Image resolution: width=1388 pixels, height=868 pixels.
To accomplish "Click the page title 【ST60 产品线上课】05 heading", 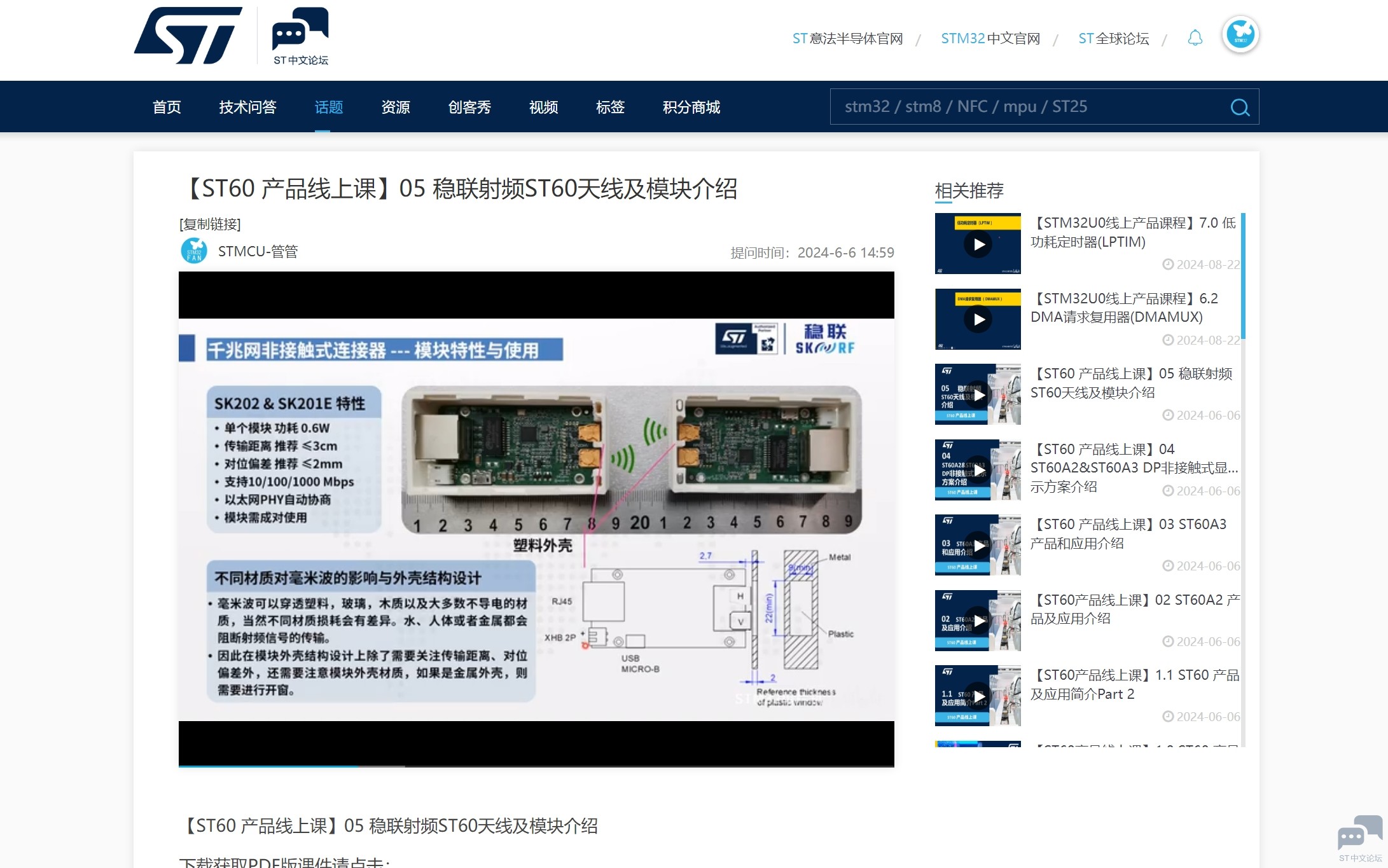I will (459, 189).
